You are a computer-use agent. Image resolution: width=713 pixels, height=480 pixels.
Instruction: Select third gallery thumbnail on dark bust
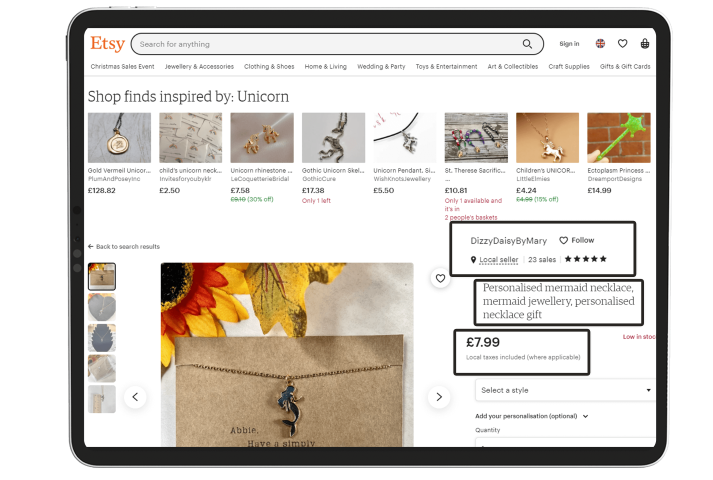pyautogui.click(x=102, y=338)
